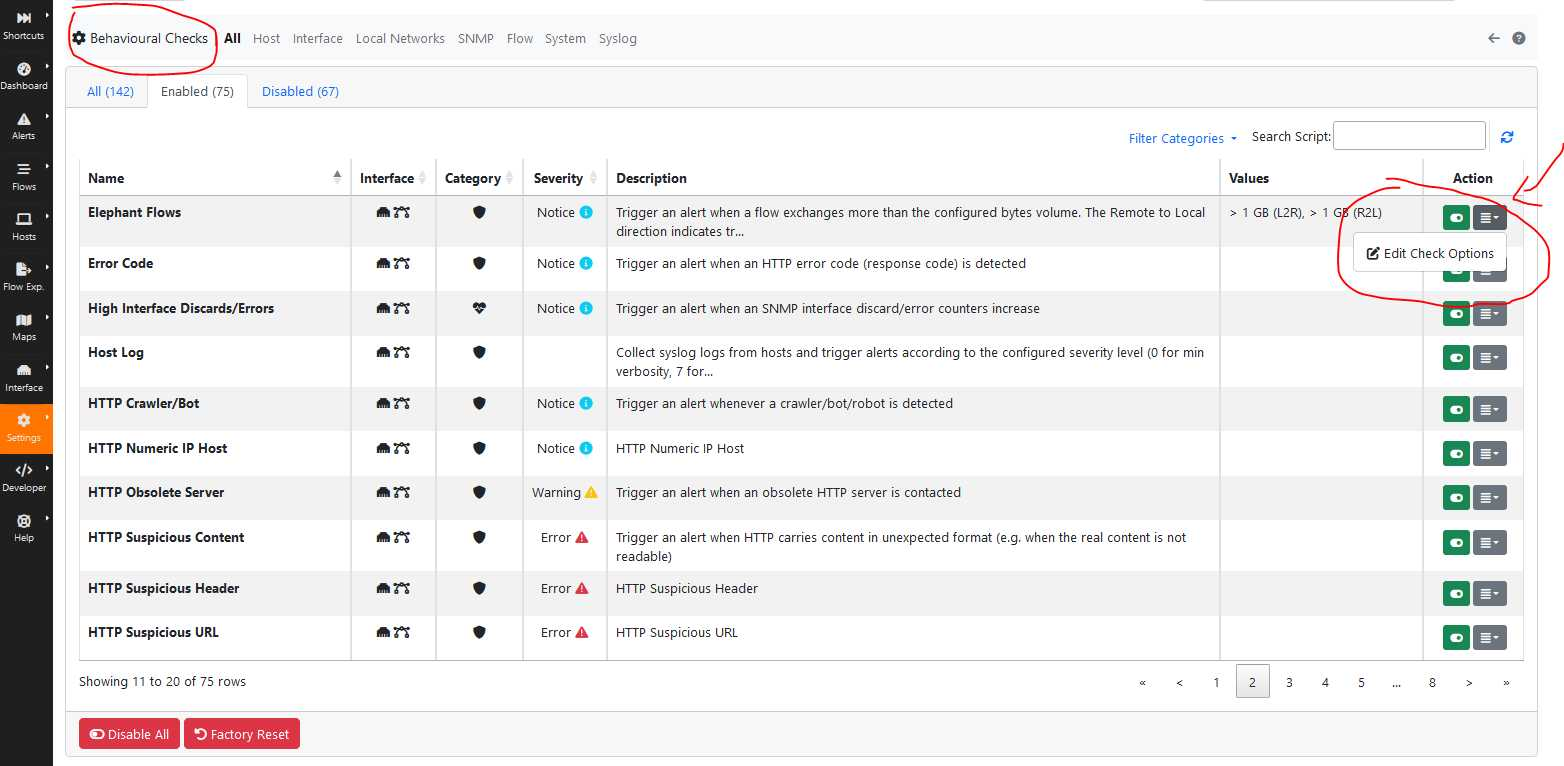The width and height of the screenshot is (1564, 766).
Task: Disable the HTTP Crawler/Bot check
Action: tap(1456, 409)
